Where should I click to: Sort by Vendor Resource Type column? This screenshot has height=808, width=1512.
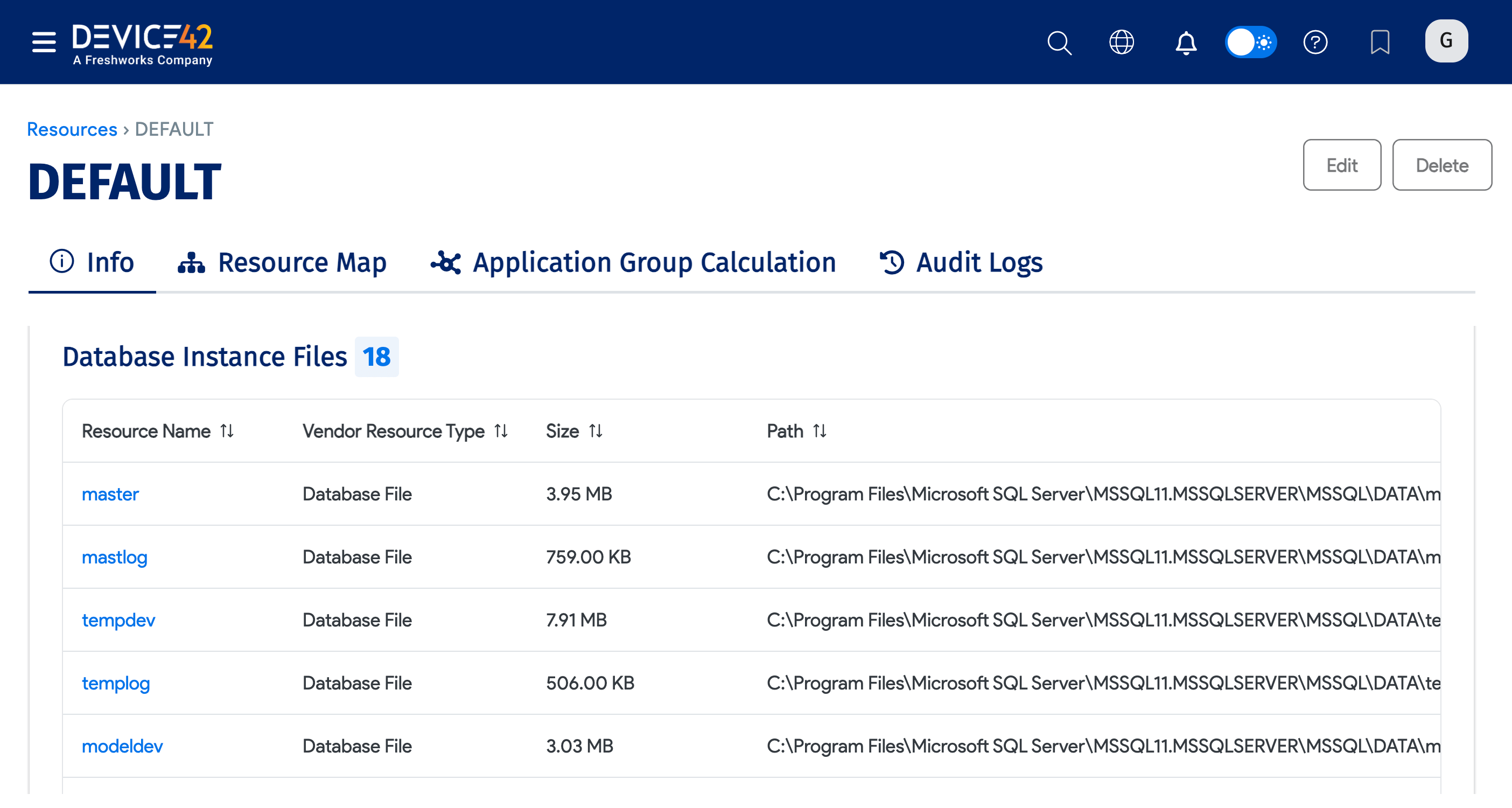(x=501, y=431)
